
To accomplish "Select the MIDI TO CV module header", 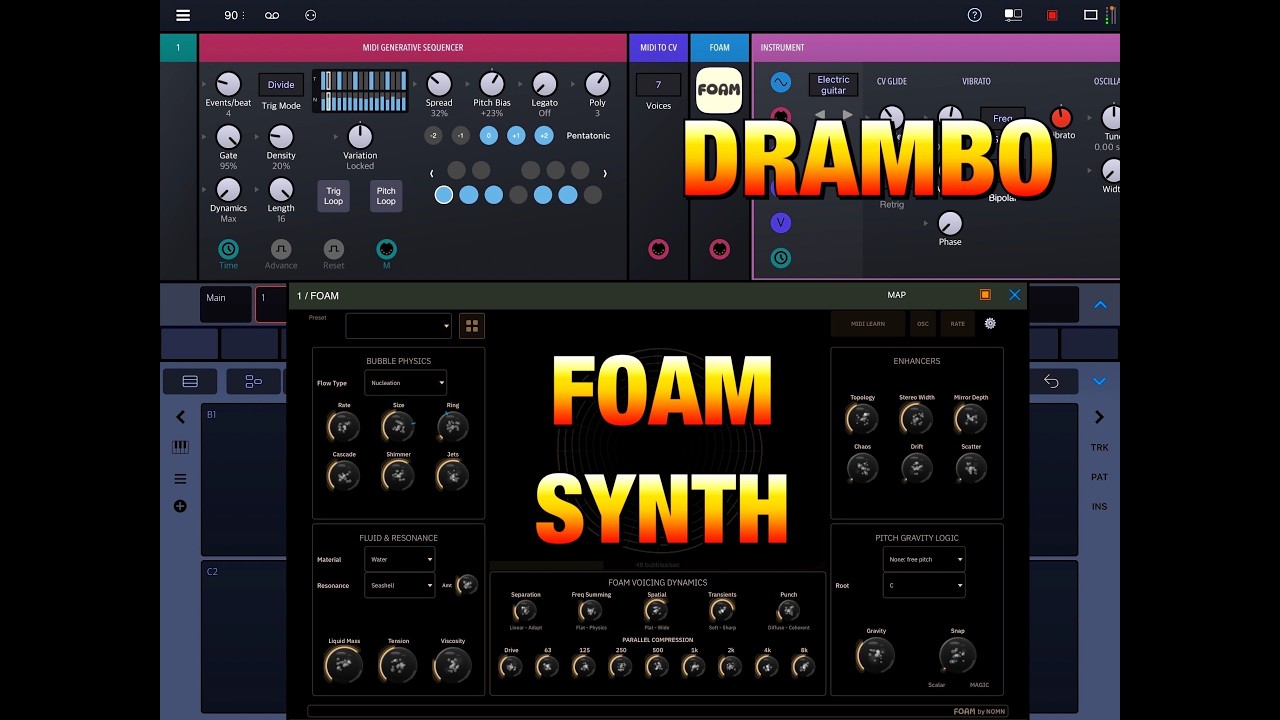I will point(658,47).
